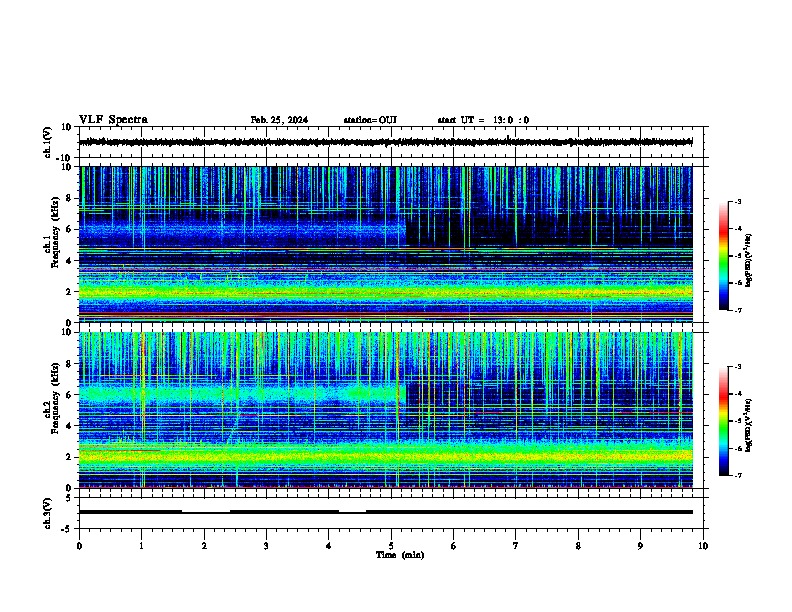
Task: Click the ch.1 spectrogram color scale bar
Action: (724, 256)
